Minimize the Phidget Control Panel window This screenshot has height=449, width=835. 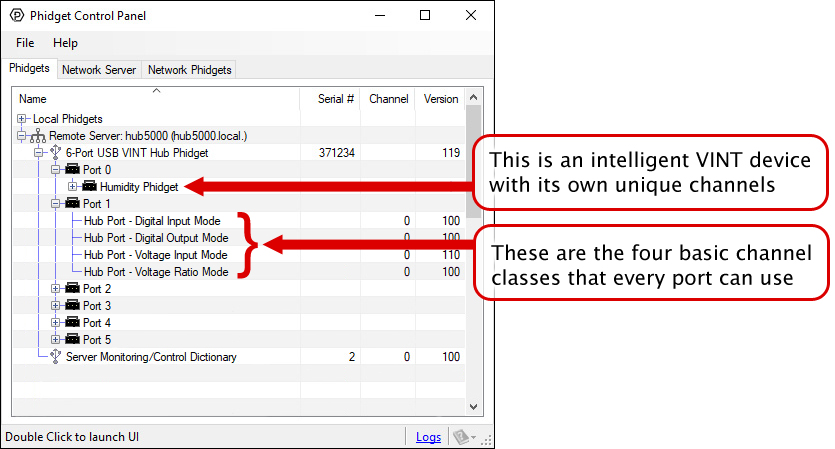coord(380,15)
